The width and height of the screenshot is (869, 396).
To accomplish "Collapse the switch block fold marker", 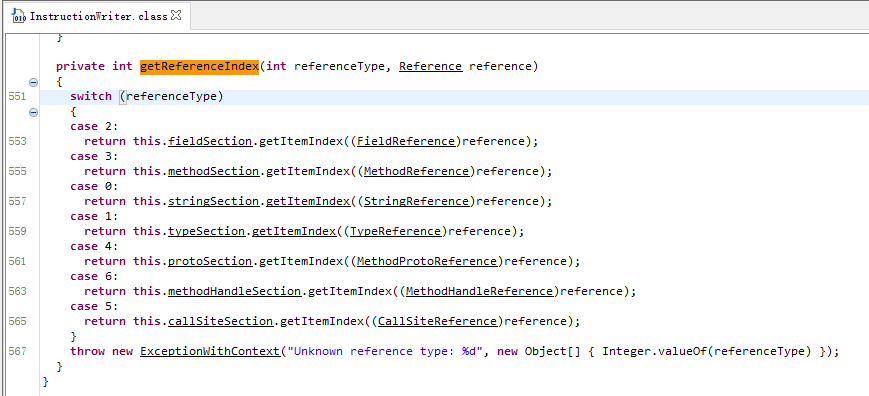I will (33, 112).
